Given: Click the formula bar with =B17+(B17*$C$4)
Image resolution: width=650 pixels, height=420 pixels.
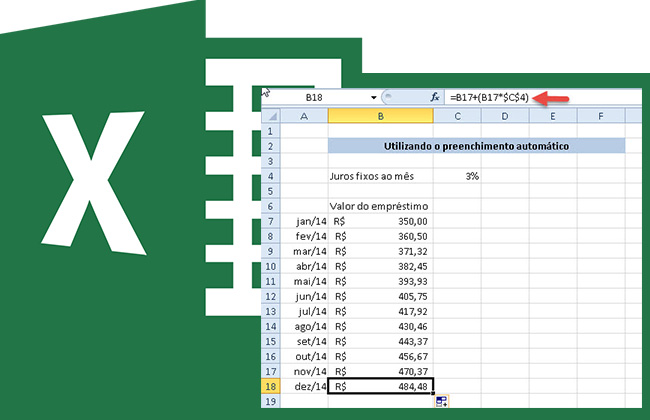Looking at the screenshot, I should pyautogui.click(x=543, y=97).
